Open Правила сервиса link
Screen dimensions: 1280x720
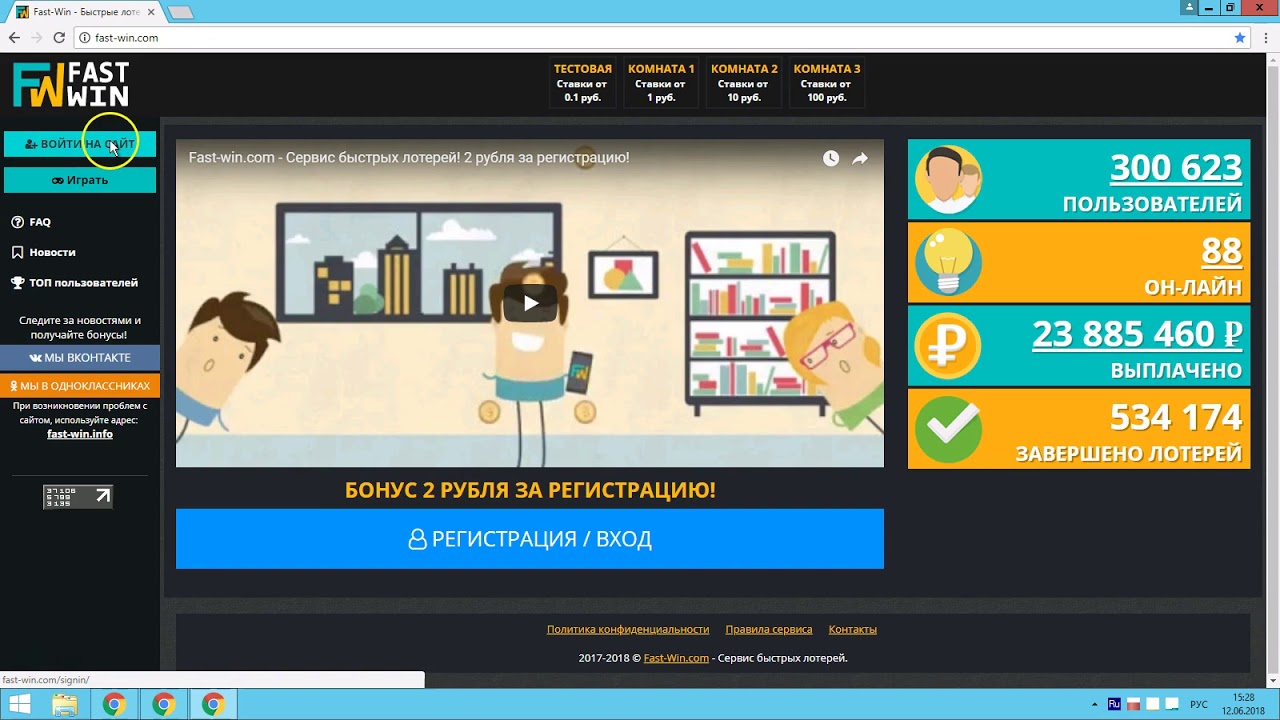click(x=769, y=629)
